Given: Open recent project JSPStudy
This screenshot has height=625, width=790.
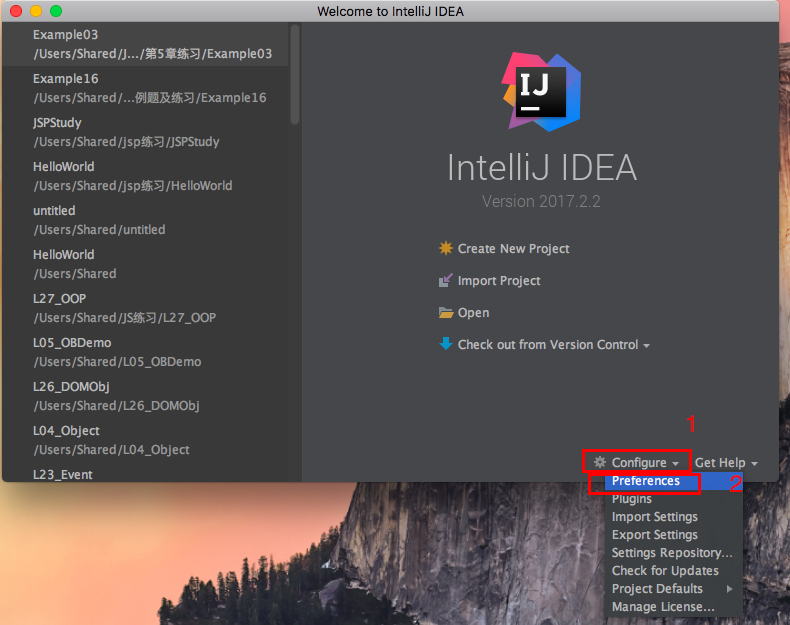Looking at the screenshot, I should [x=145, y=132].
